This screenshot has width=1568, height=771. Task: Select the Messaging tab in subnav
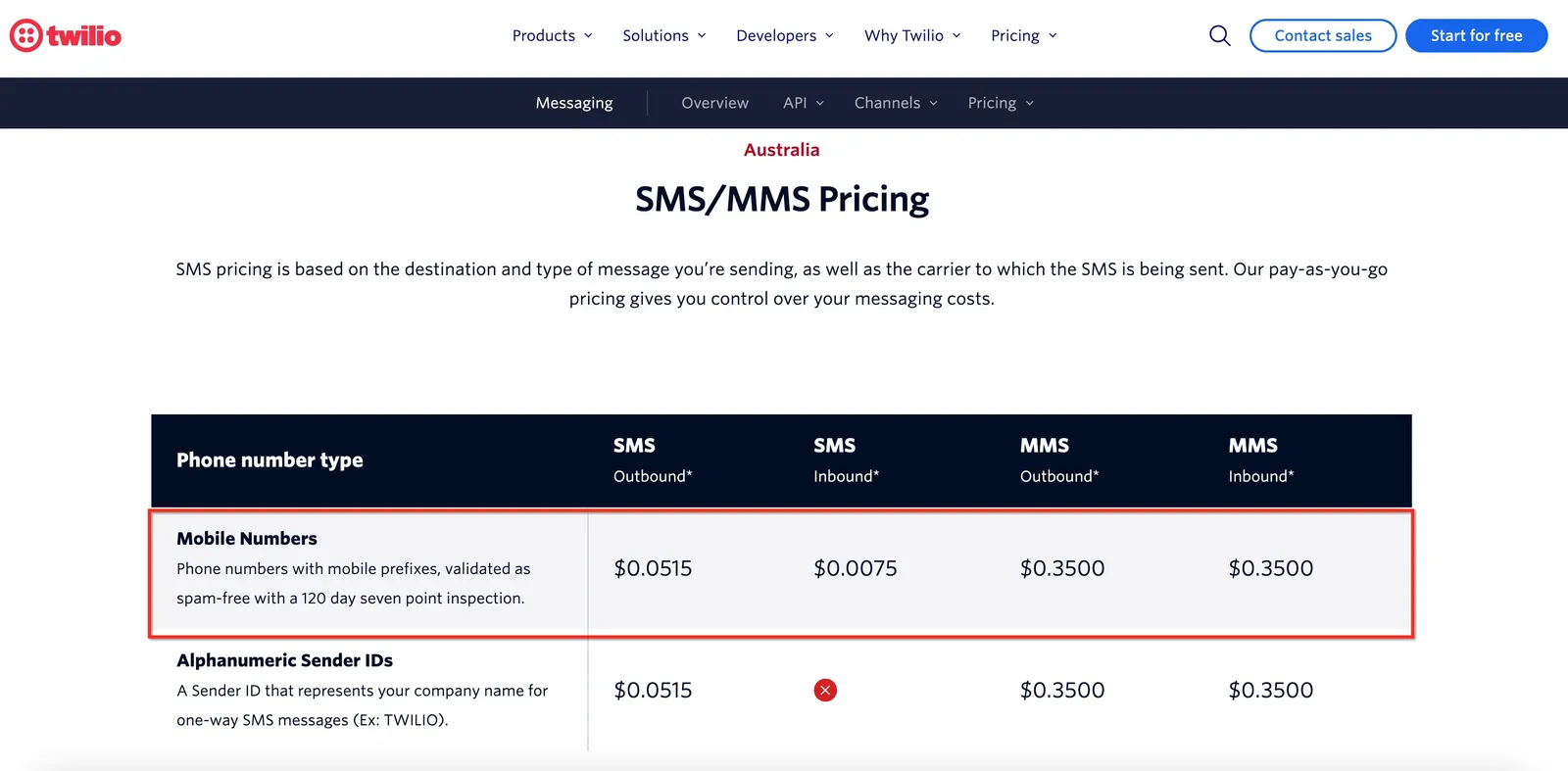click(x=574, y=103)
